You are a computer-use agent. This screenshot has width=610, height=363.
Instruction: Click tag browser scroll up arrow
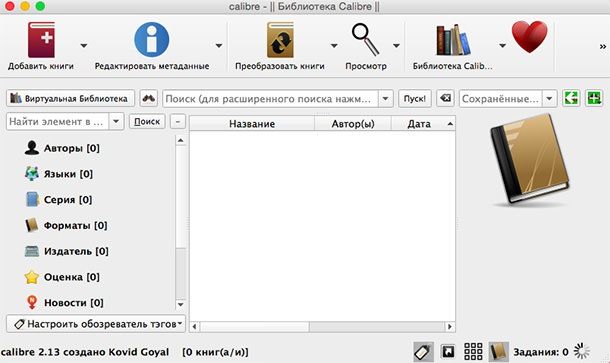click(x=181, y=140)
